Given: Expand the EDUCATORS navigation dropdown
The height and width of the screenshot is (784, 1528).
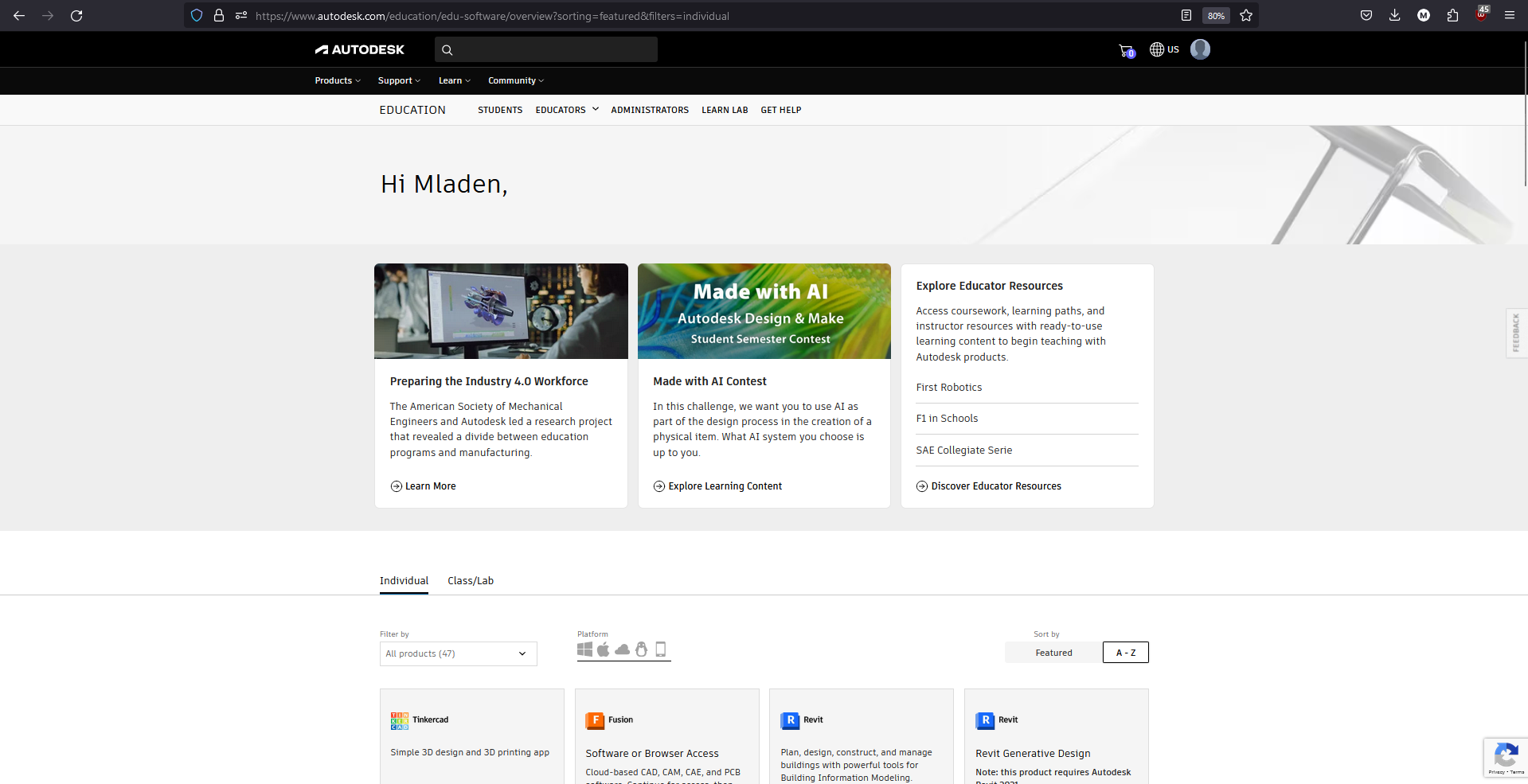Looking at the screenshot, I should pyautogui.click(x=566, y=110).
